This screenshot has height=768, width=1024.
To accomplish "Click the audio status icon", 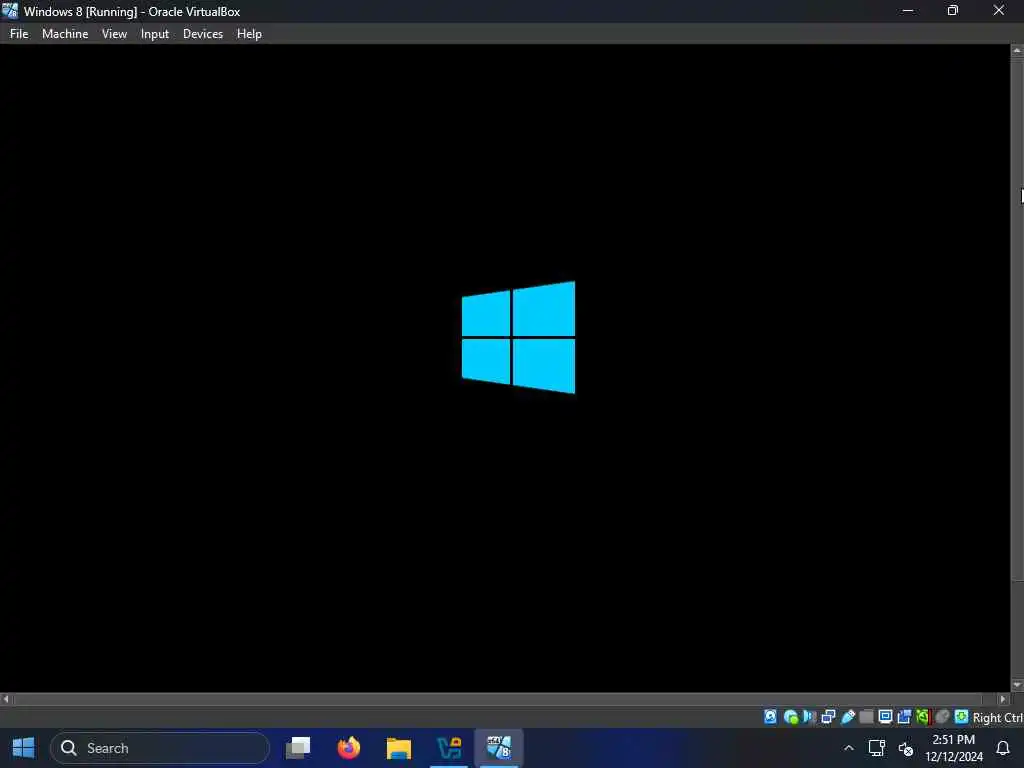I will click(810, 717).
